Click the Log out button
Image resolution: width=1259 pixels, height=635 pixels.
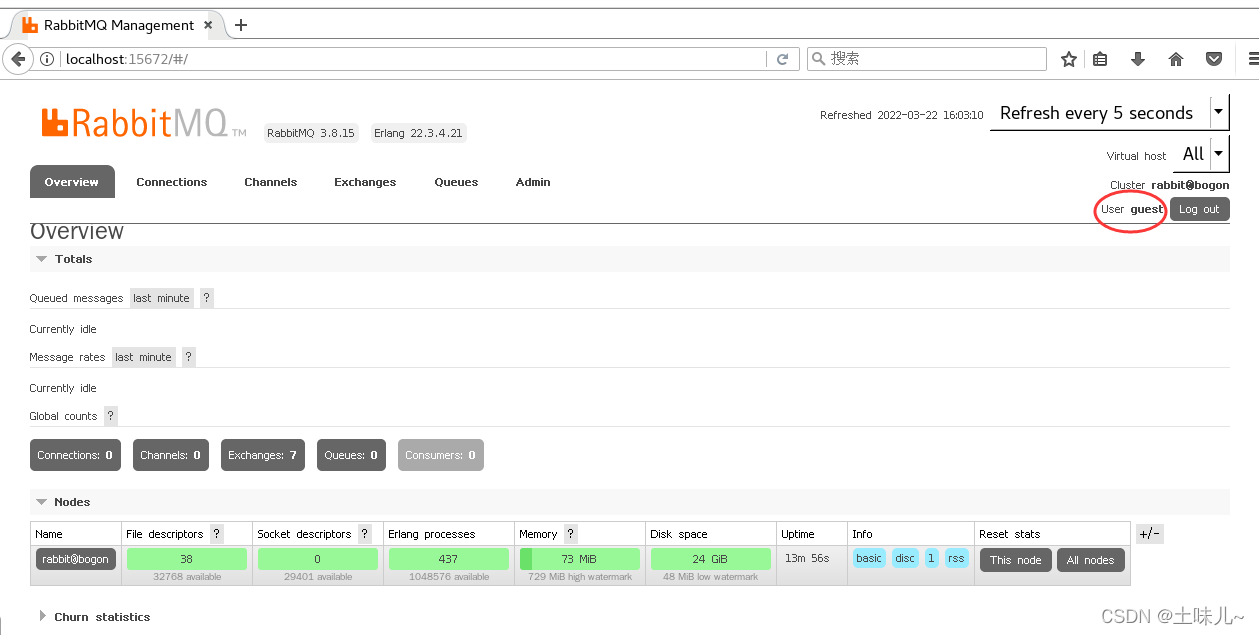pyautogui.click(x=1199, y=209)
